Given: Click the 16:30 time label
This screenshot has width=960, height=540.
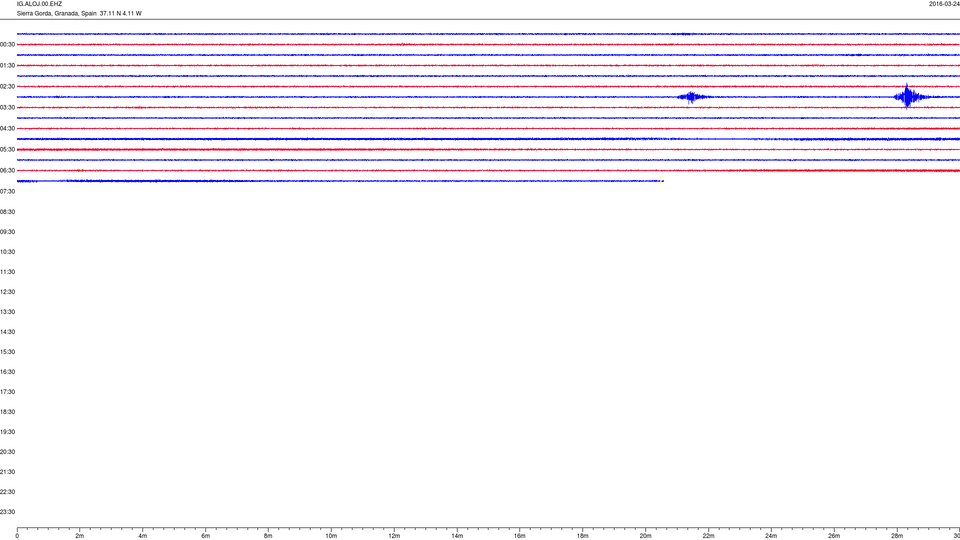Looking at the screenshot, I should [7, 372].
